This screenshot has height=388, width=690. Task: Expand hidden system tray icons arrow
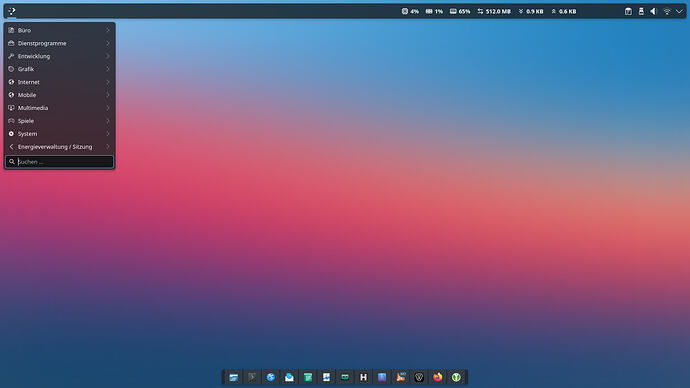[x=679, y=11]
